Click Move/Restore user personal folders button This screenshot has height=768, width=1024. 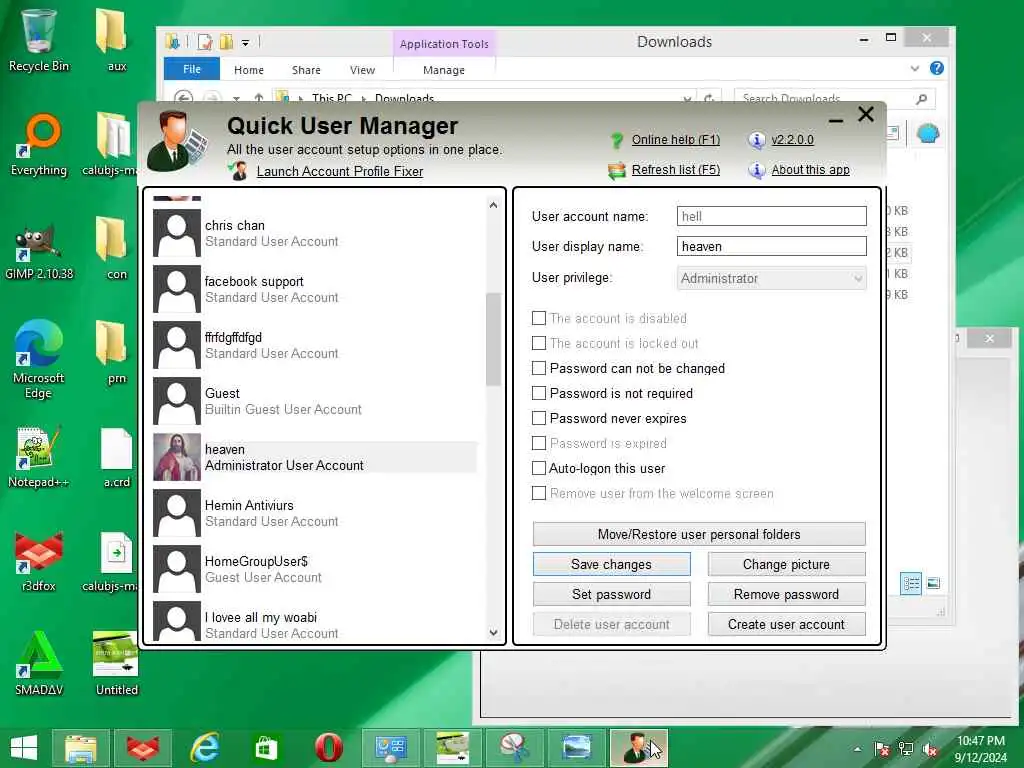[x=699, y=534]
